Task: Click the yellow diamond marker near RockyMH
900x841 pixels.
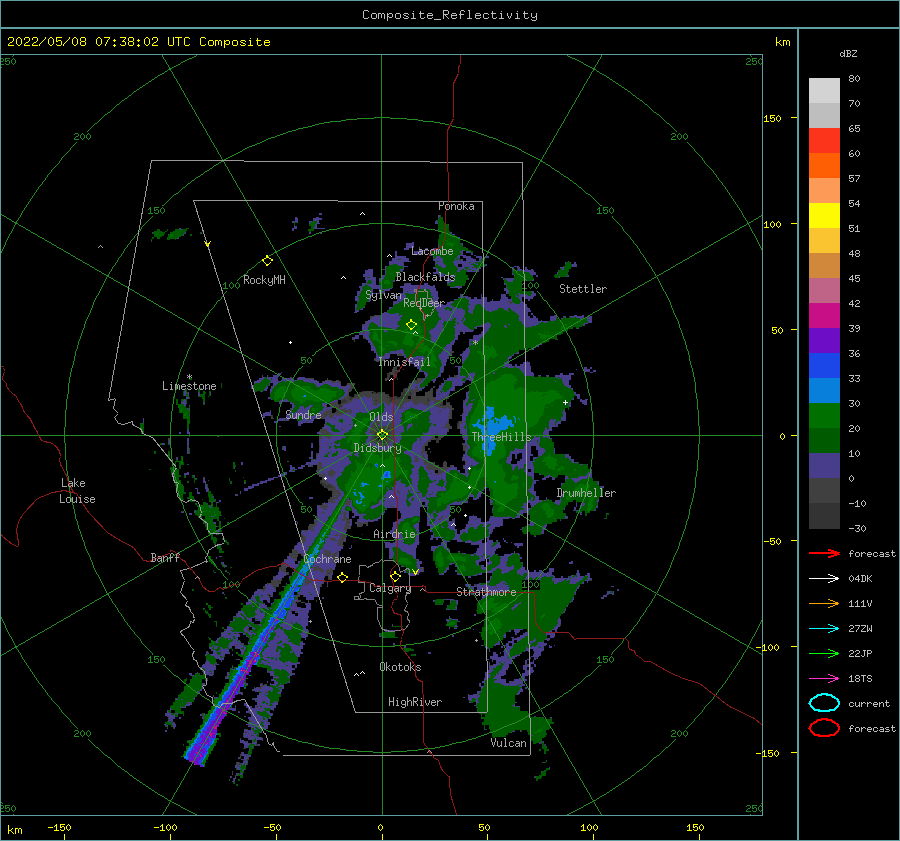Action: [267, 261]
